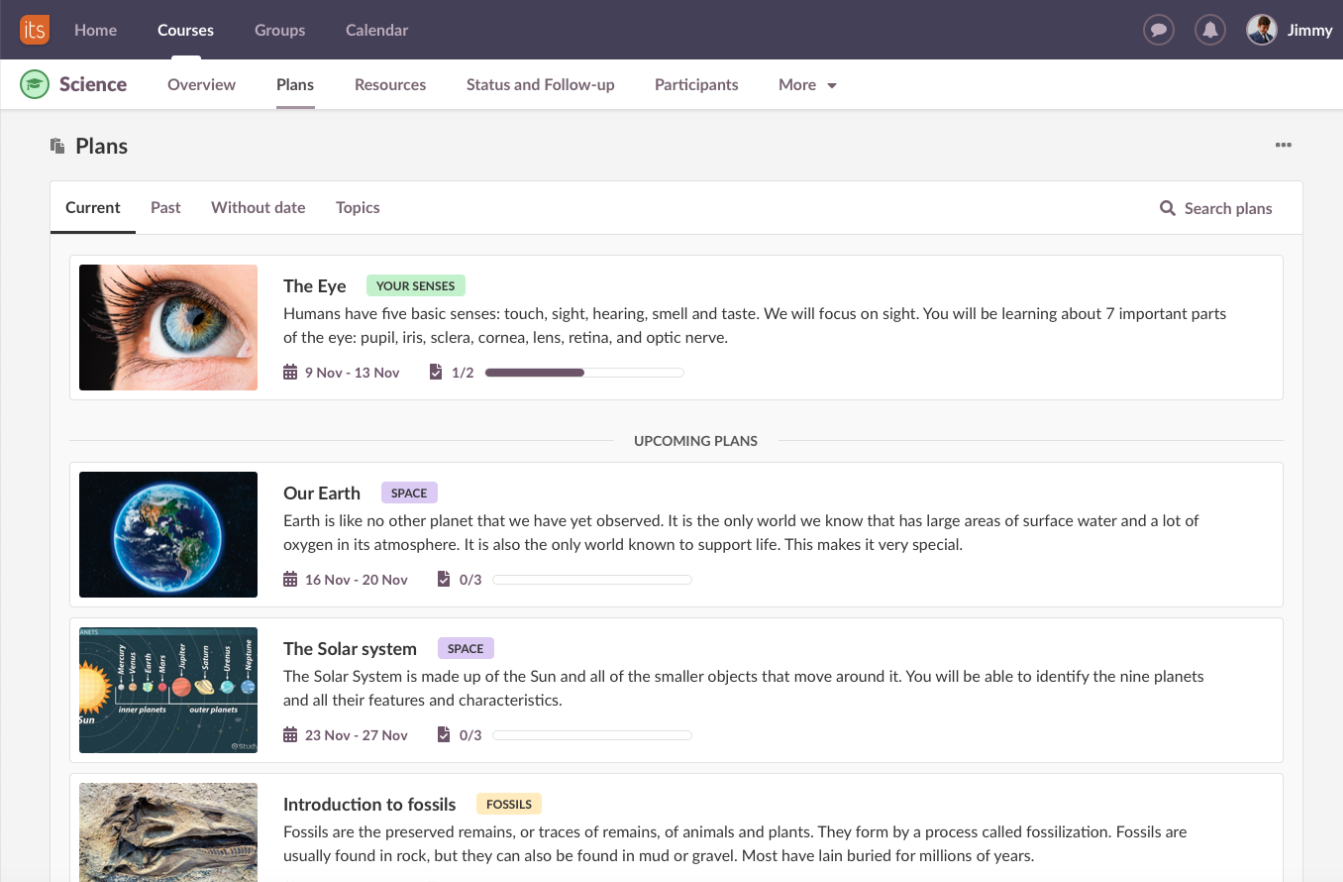Open the notifications bell icon

[x=1210, y=30]
